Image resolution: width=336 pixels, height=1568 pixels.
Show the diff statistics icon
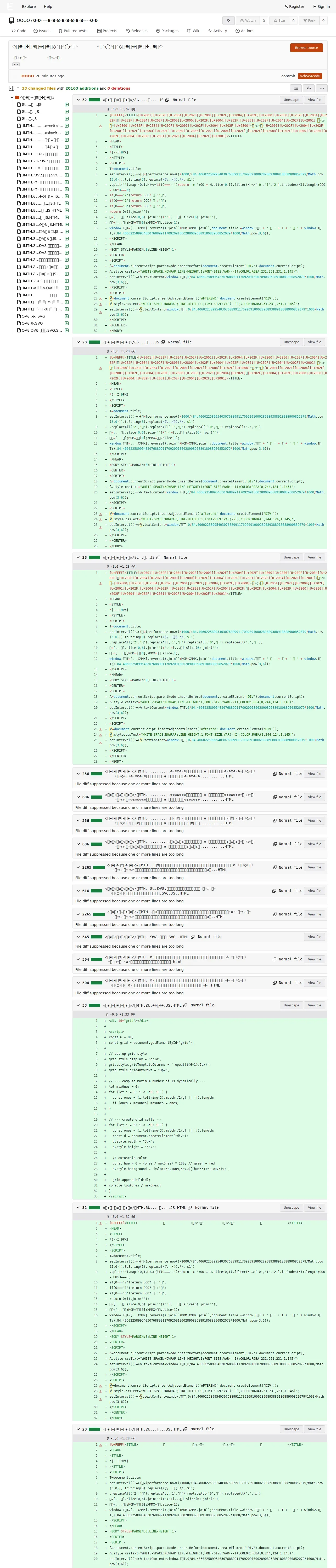coord(18,88)
